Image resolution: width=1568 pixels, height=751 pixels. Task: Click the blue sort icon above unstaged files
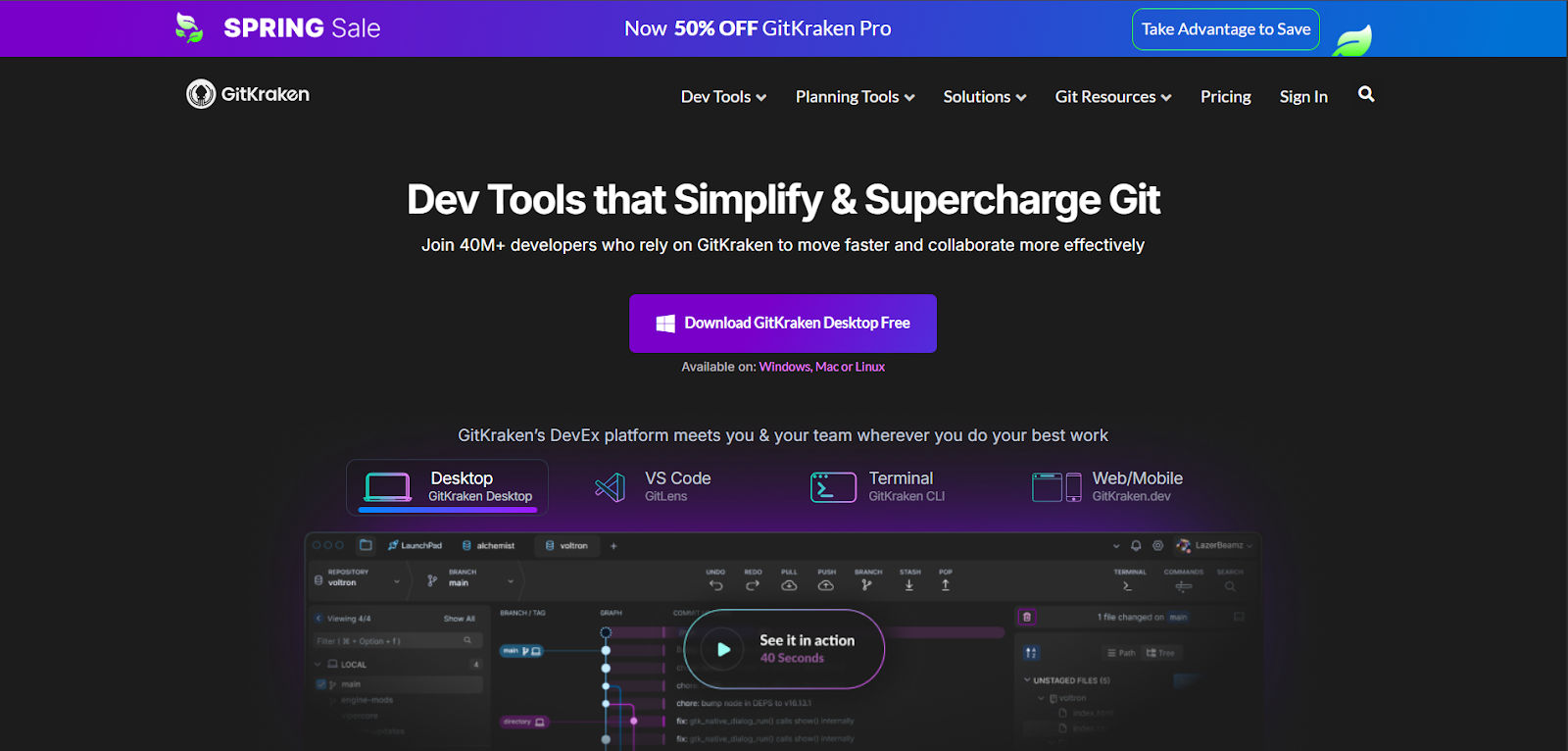point(1031,652)
